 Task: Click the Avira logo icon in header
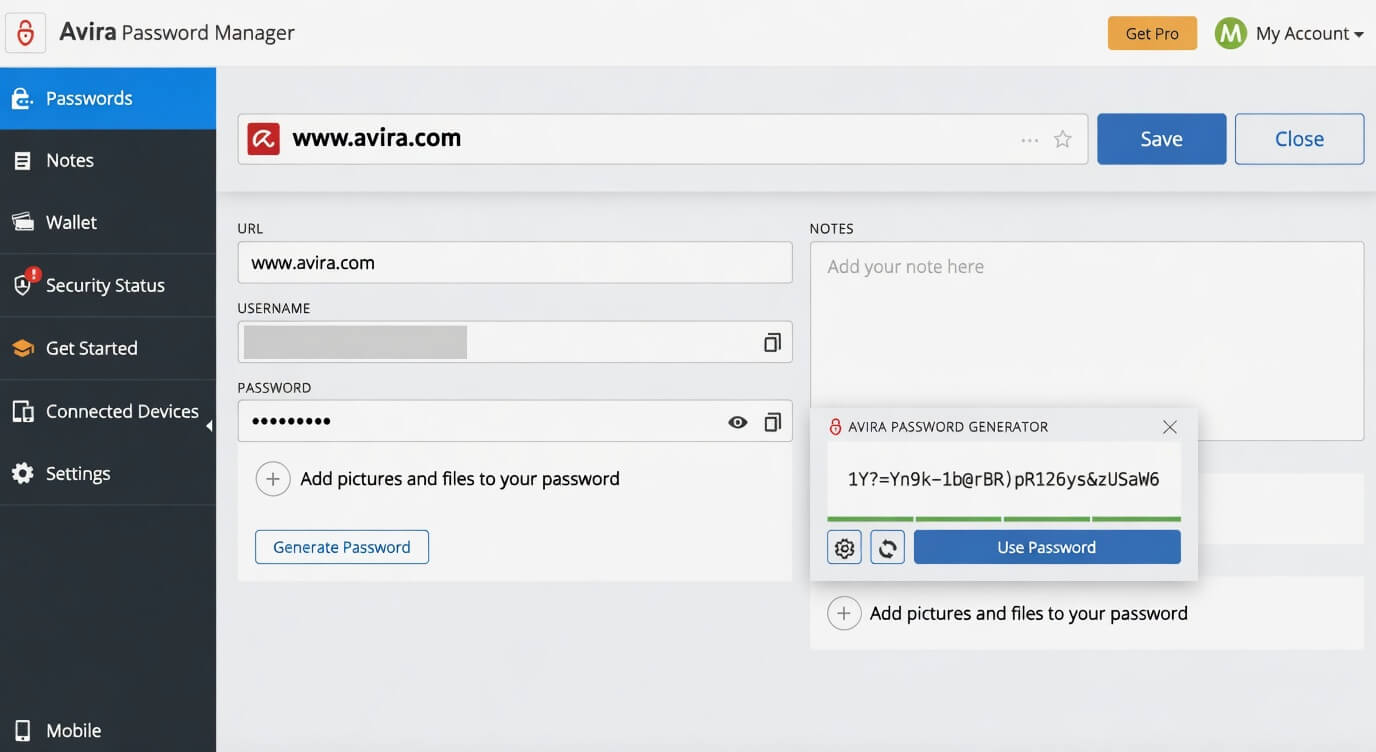pyautogui.click(x=25, y=33)
